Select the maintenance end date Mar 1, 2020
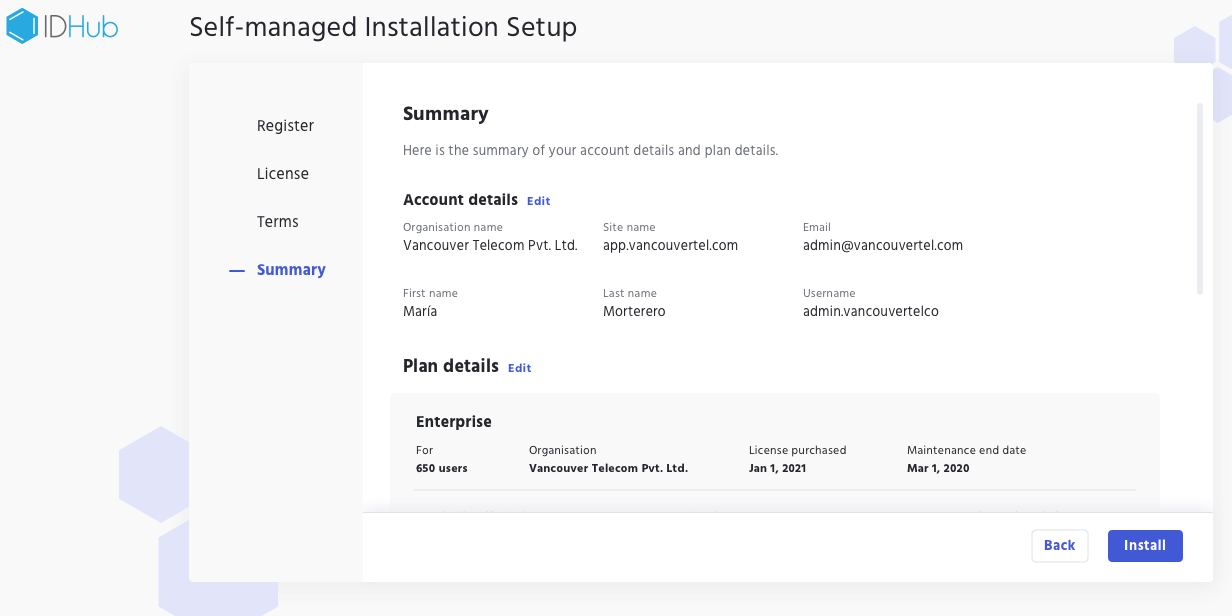This screenshot has height=616, width=1232. [x=937, y=468]
